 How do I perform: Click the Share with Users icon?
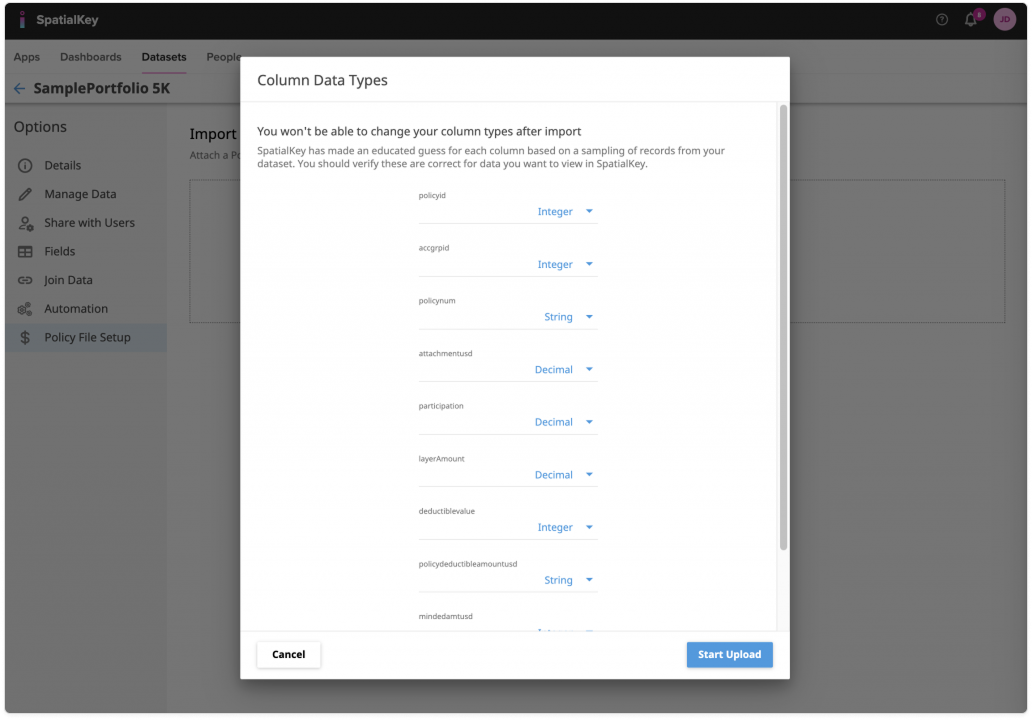pos(25,223)
